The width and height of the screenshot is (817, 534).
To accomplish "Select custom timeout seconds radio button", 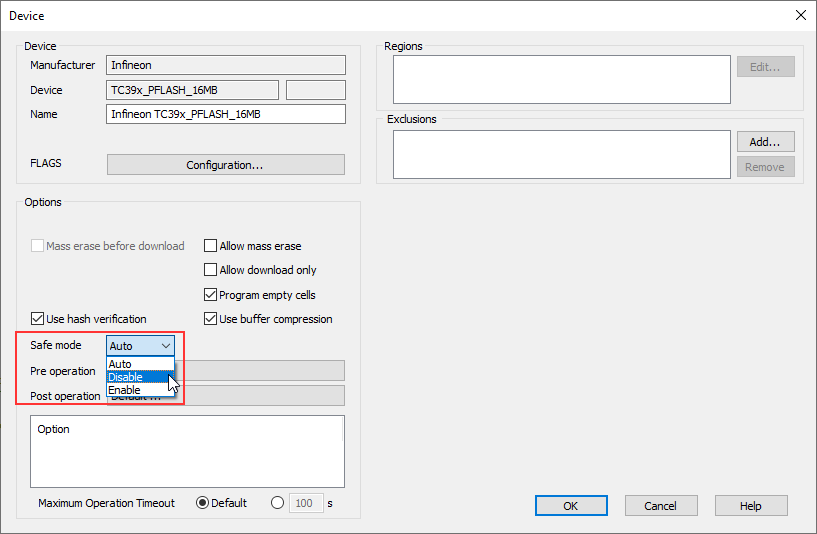I will click(277, 503).
